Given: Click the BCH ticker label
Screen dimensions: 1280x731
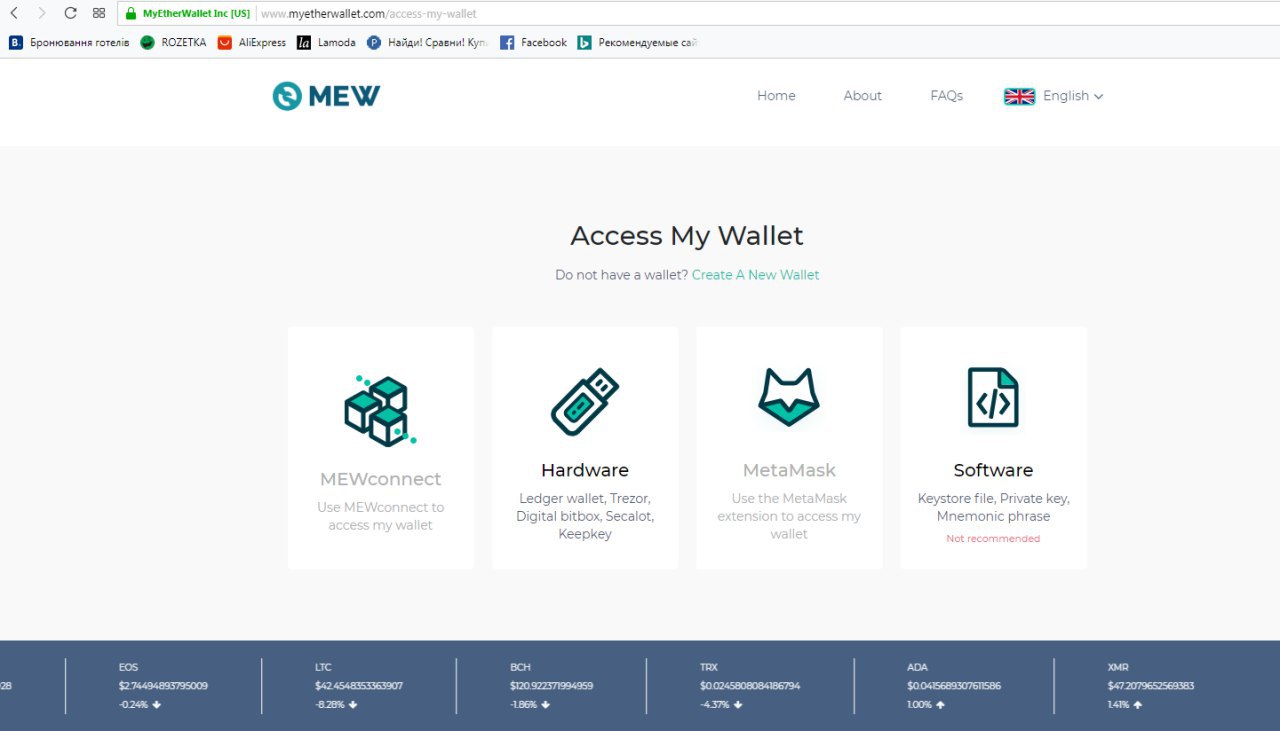Looking at the screenshot, I should point(520,667).
